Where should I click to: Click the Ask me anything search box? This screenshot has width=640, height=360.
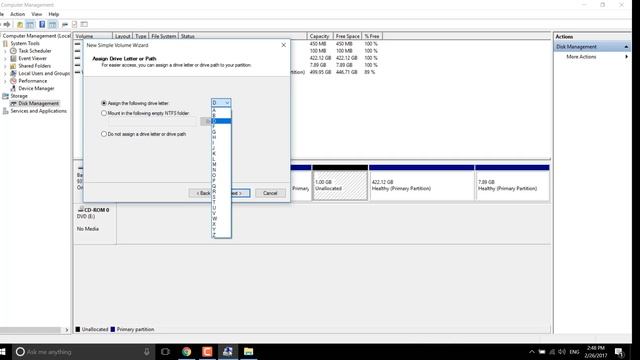point(84,351)
